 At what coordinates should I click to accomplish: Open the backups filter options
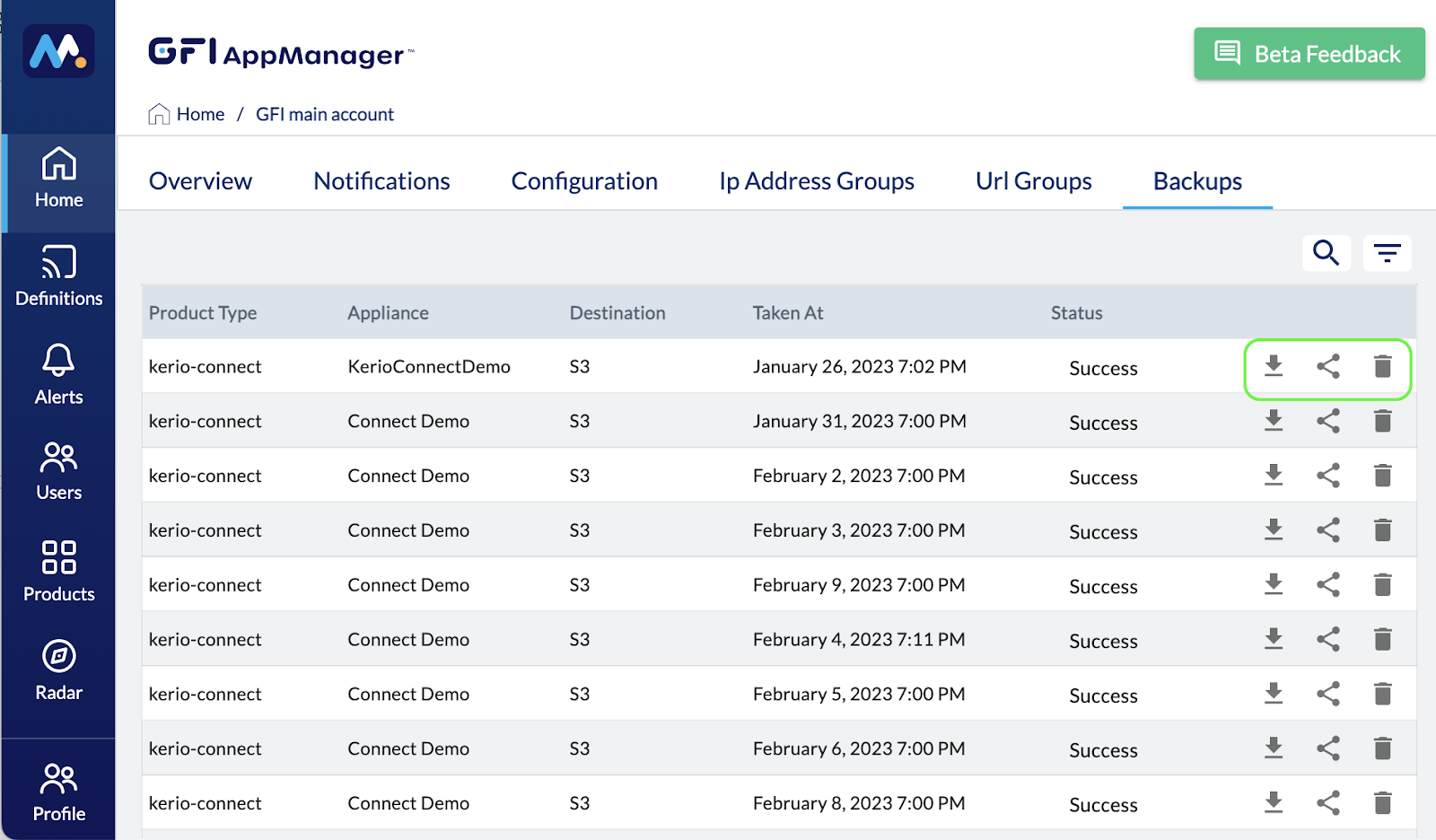pos(1388,253)
